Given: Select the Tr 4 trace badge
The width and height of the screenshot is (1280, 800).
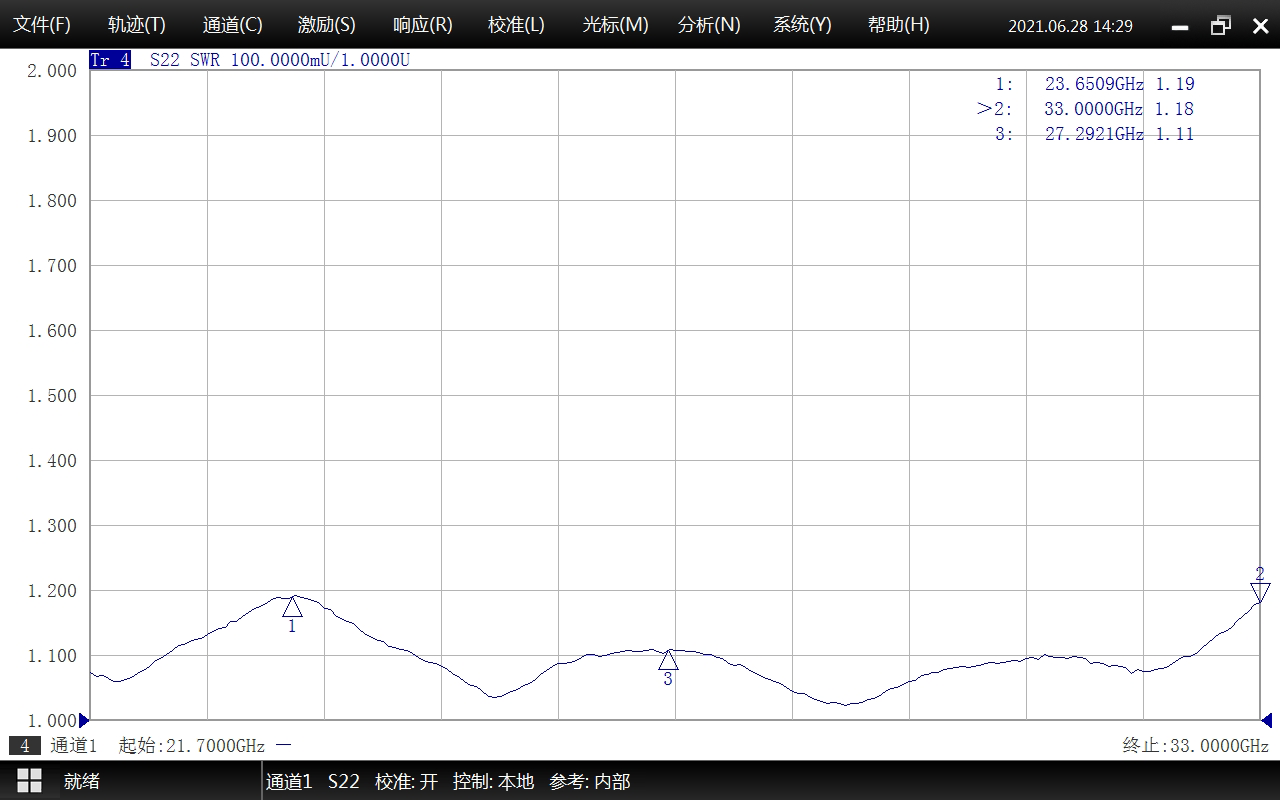Looking at the screenshot, I should coord(110,60).
